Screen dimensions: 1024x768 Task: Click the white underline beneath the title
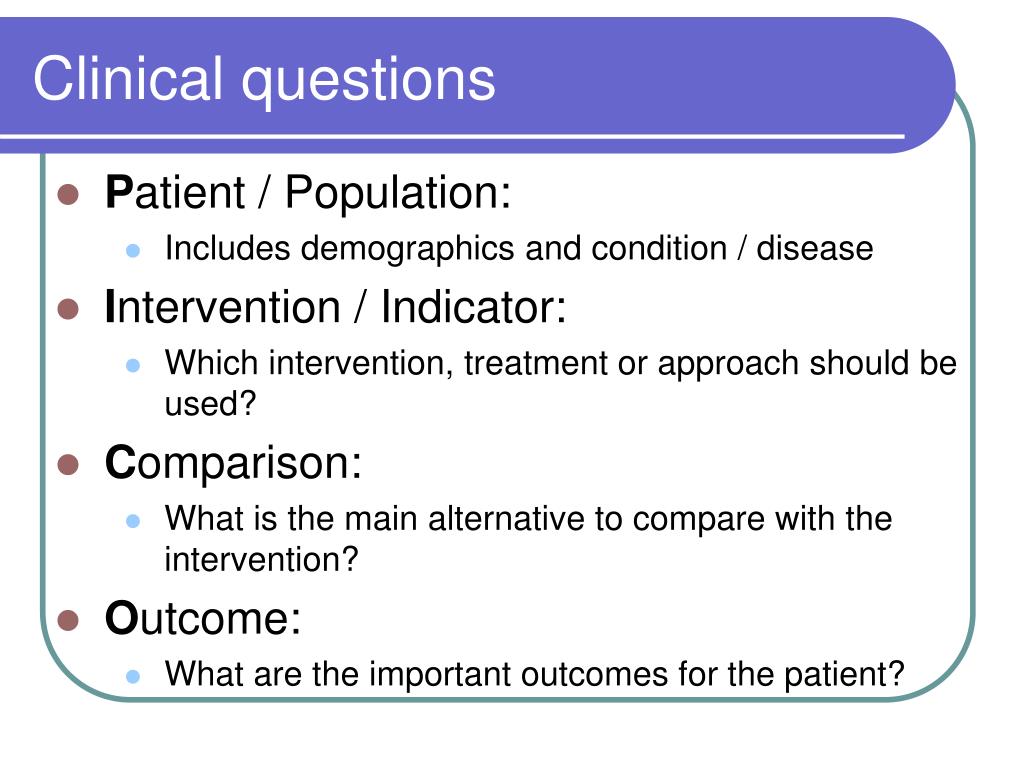(452, 136)
